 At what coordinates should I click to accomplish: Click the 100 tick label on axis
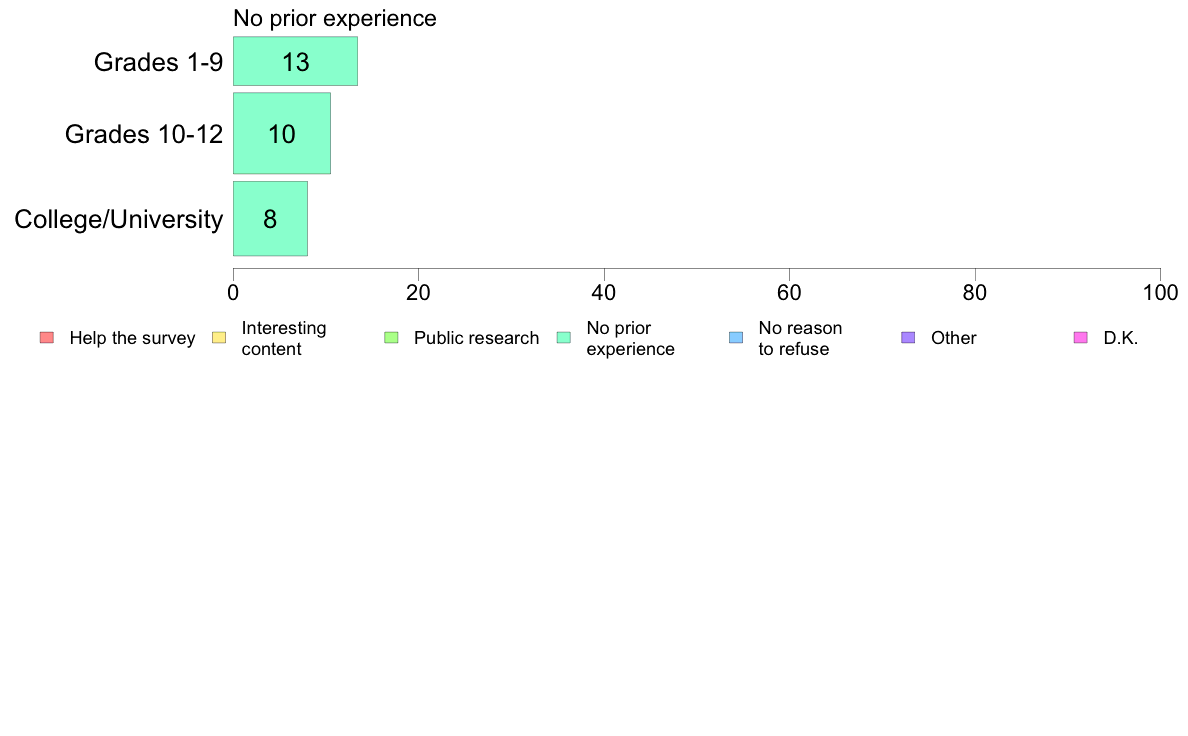coord(1160,293)
